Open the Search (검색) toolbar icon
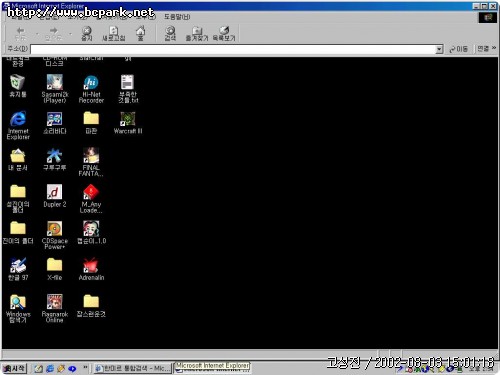This screenshot has width=500, height=375. click(x=170, y=34)
